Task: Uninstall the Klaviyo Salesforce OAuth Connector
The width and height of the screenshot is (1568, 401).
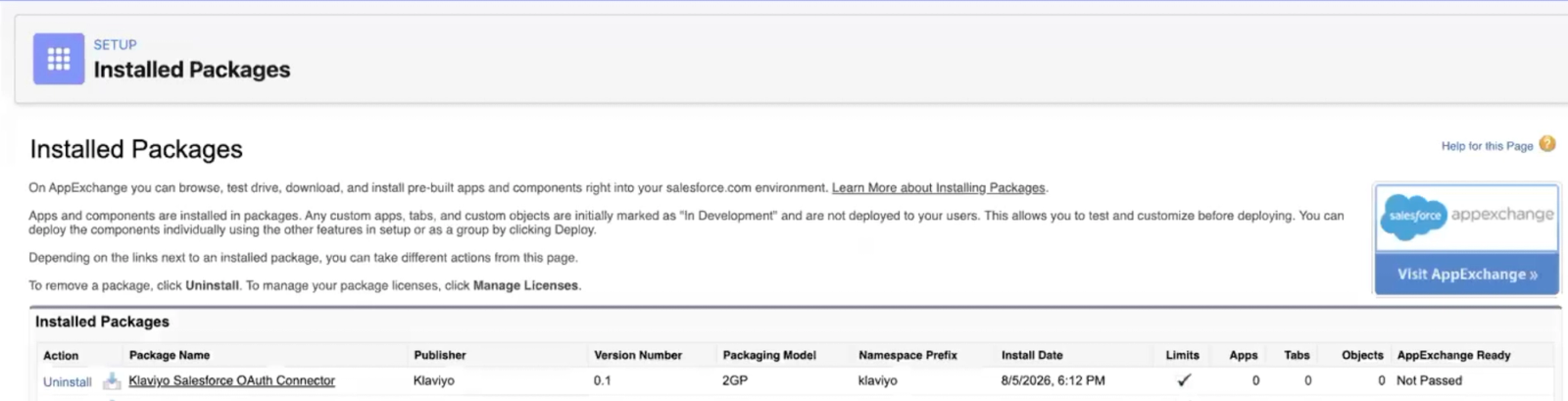Action: 68,382
